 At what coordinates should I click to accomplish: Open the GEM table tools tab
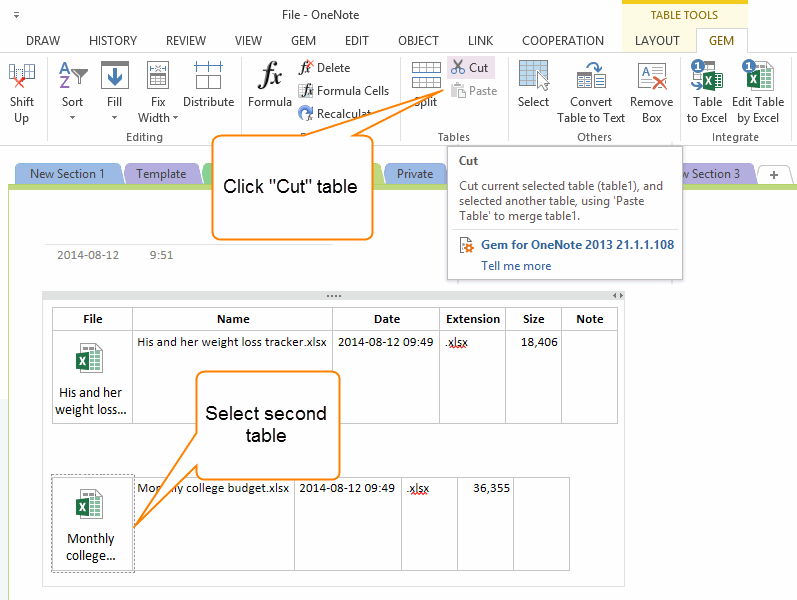[x=721, y=41]
